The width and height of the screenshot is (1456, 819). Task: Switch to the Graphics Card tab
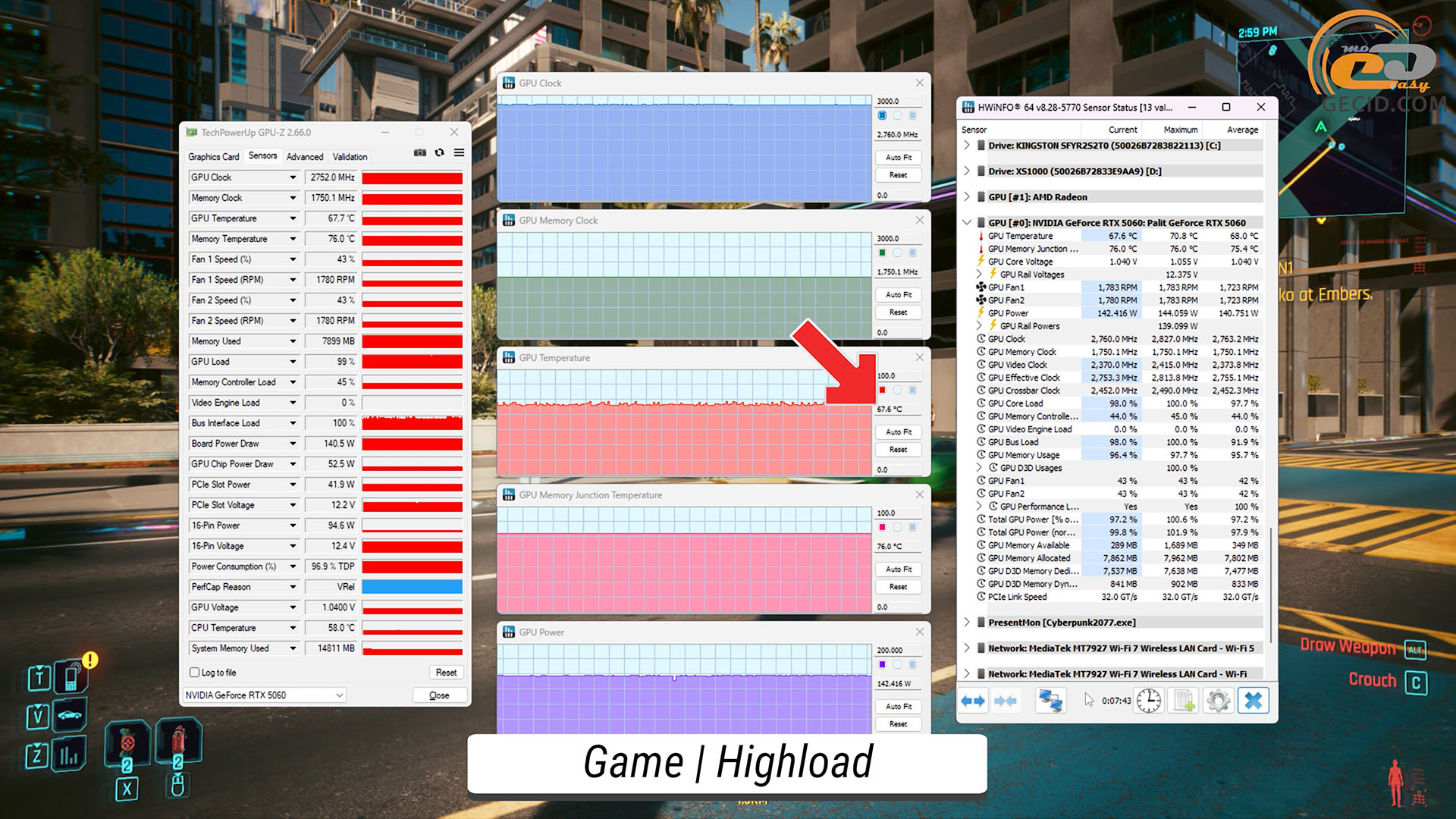tap(213, 157)
